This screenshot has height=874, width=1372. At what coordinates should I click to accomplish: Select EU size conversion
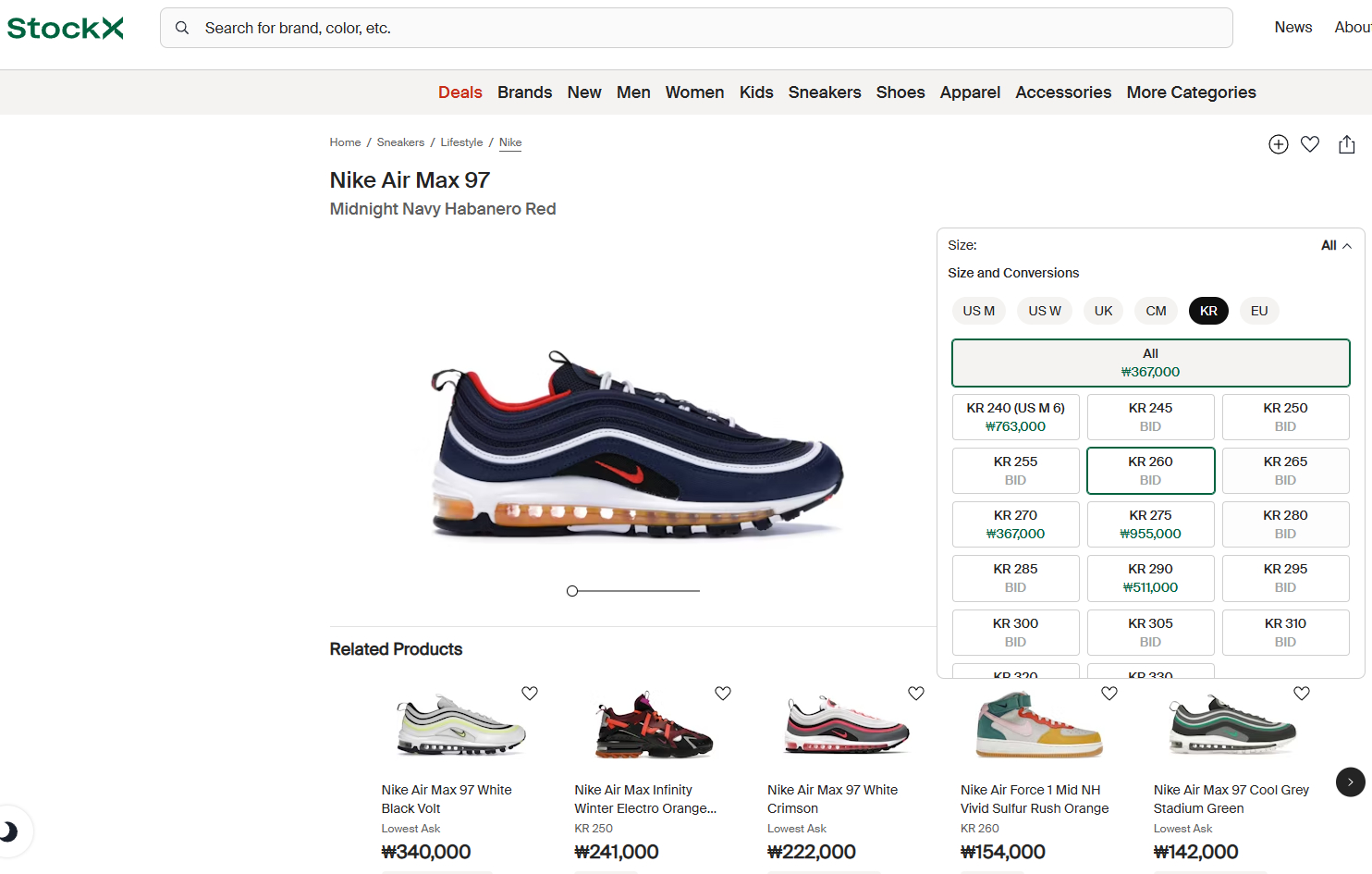pos(1258,311)
